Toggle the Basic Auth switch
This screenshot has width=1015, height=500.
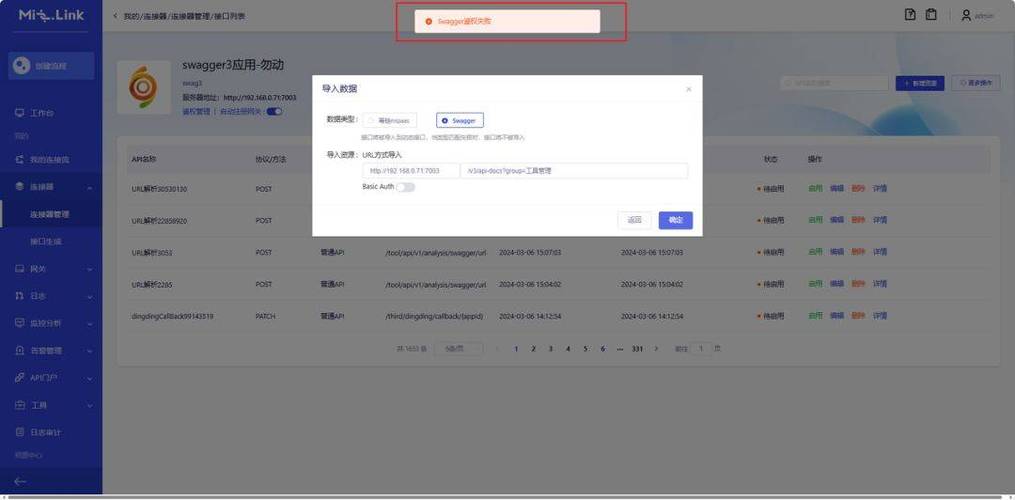(x=405, y=187)
